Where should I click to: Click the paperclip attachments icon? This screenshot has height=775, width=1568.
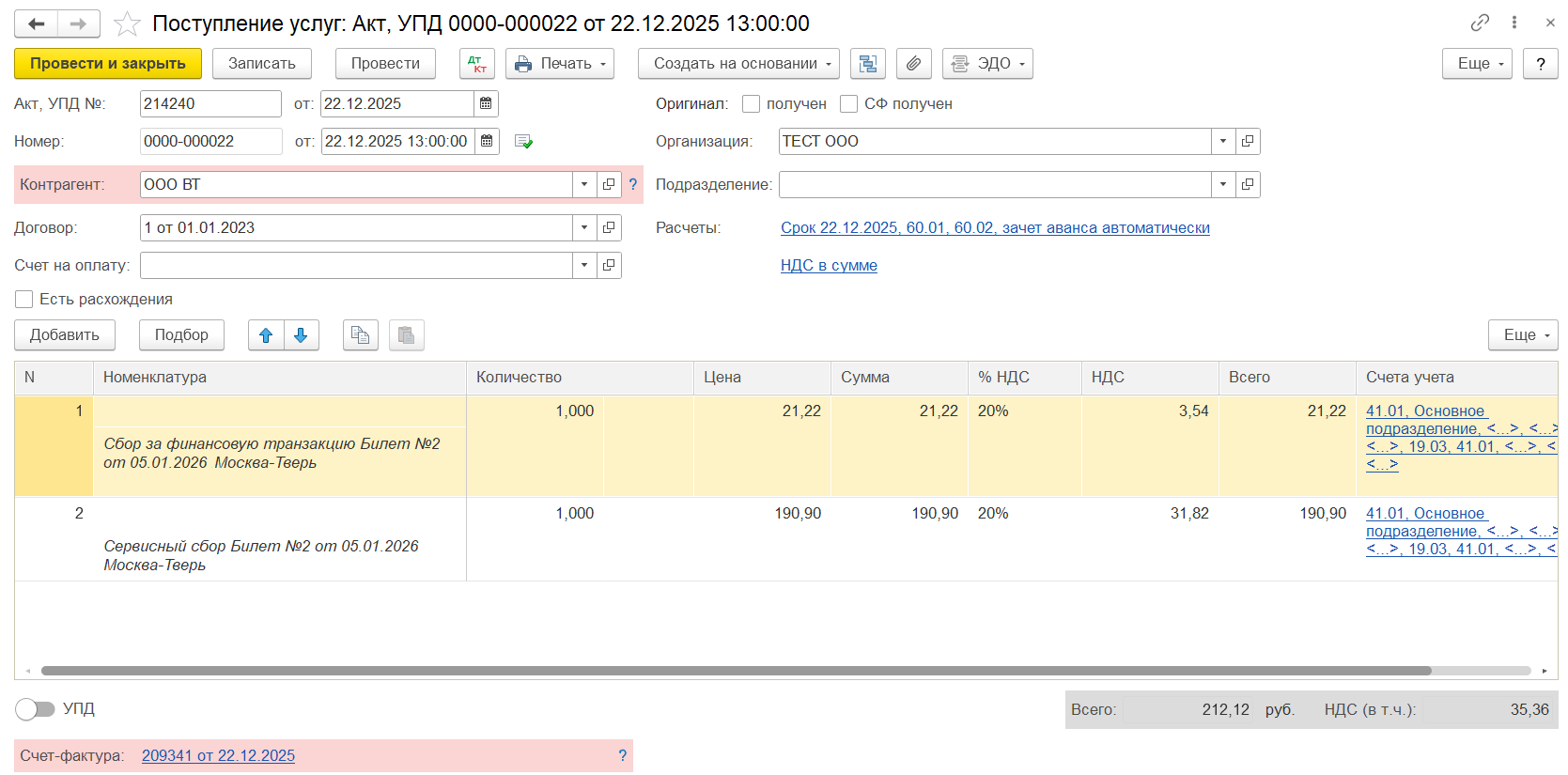click(x=913, y=64)
